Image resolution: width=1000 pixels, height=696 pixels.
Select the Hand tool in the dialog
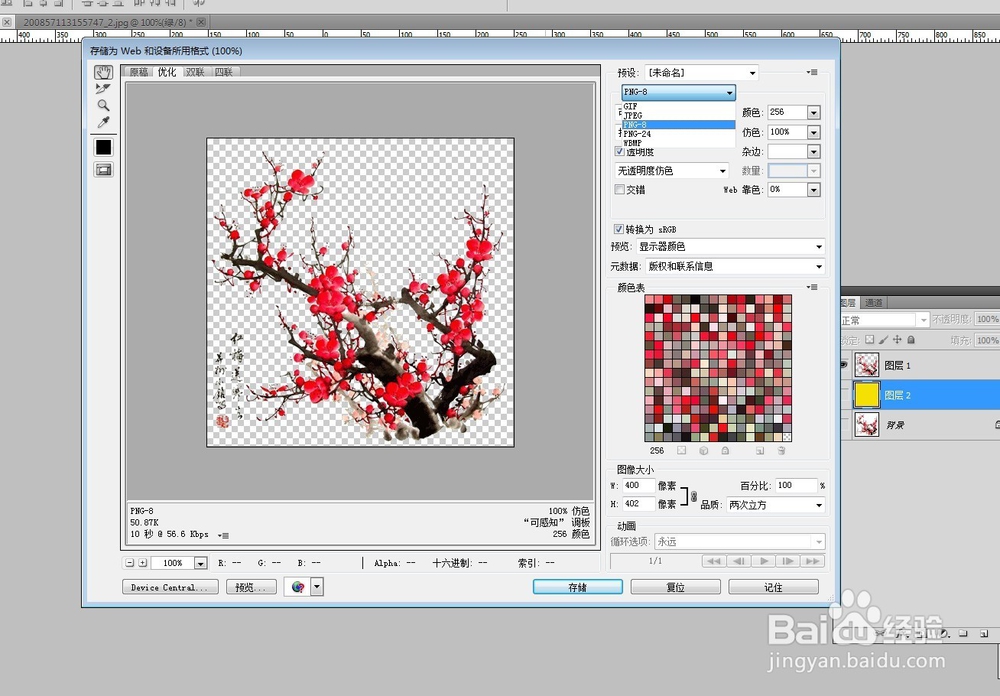coord(103,72)
